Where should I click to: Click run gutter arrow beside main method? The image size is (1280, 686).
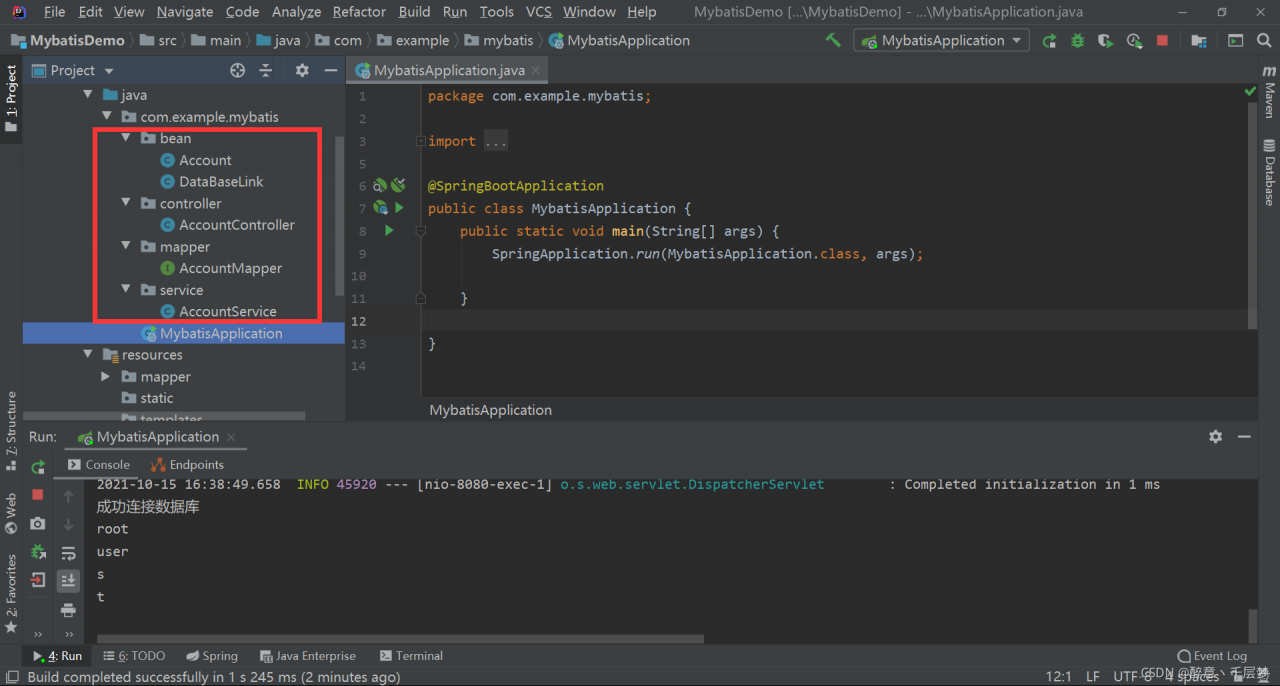tap(389, 231)
